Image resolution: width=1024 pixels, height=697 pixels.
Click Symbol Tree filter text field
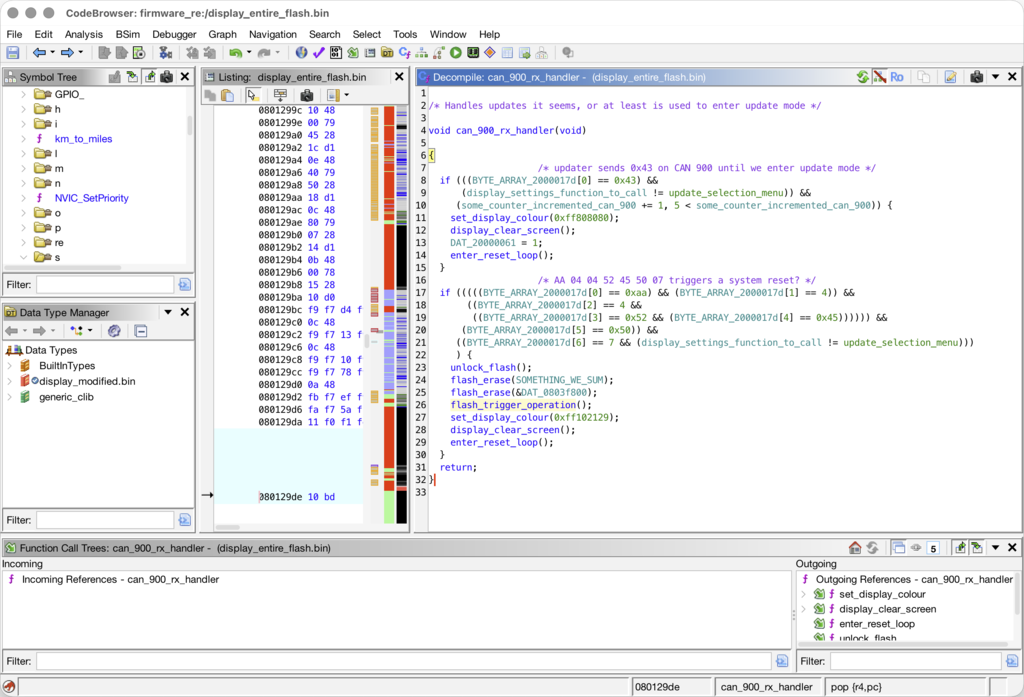104,285
